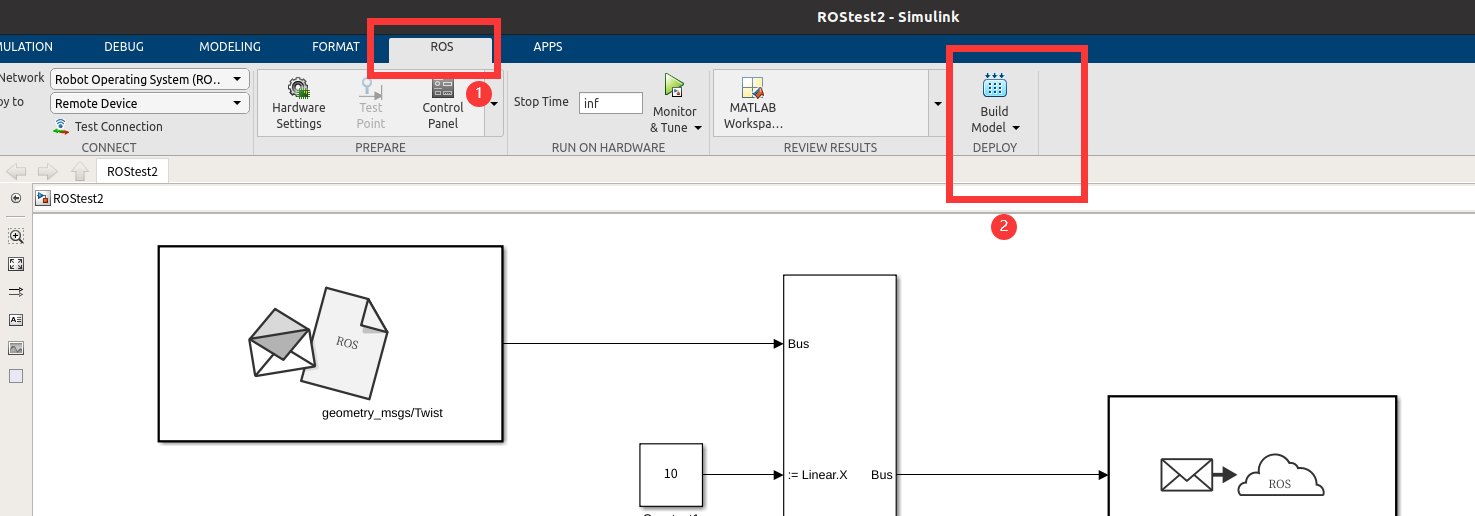Open the Remote Device deploy dropdown
1475x516 pixels.
coord(150,103)
